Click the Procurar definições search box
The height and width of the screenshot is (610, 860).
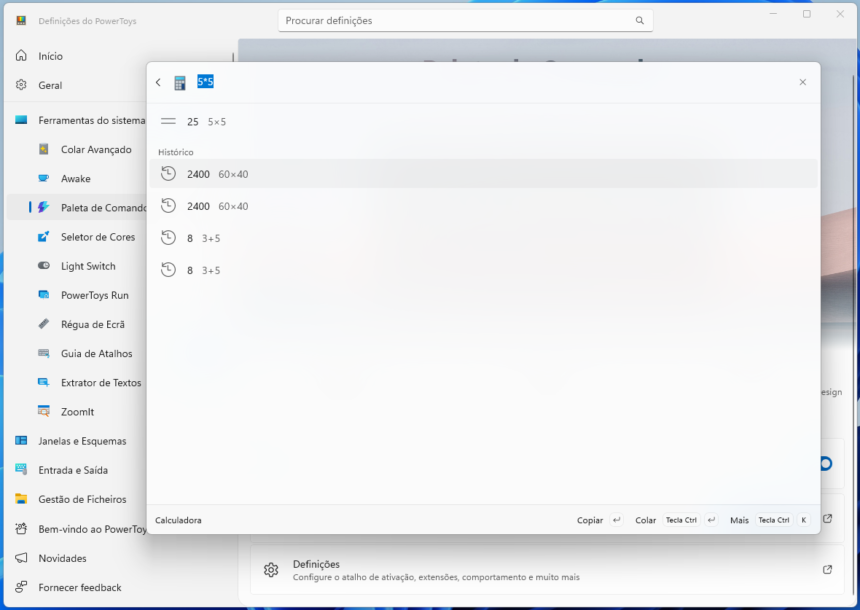[x=465, y=20]
